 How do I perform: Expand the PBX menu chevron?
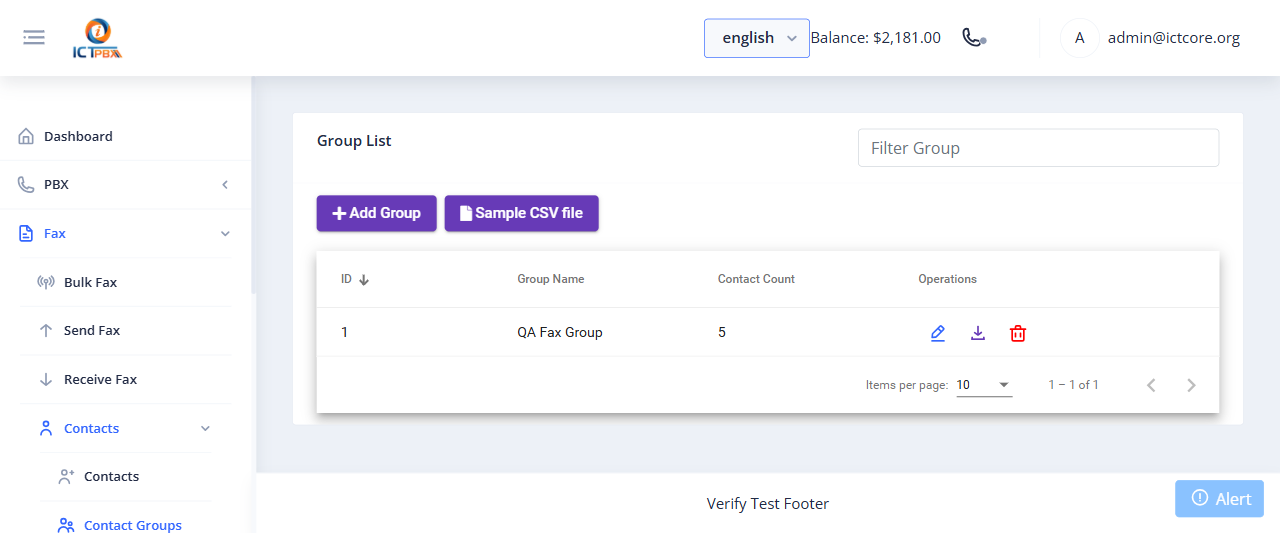(x=225, y=185)
